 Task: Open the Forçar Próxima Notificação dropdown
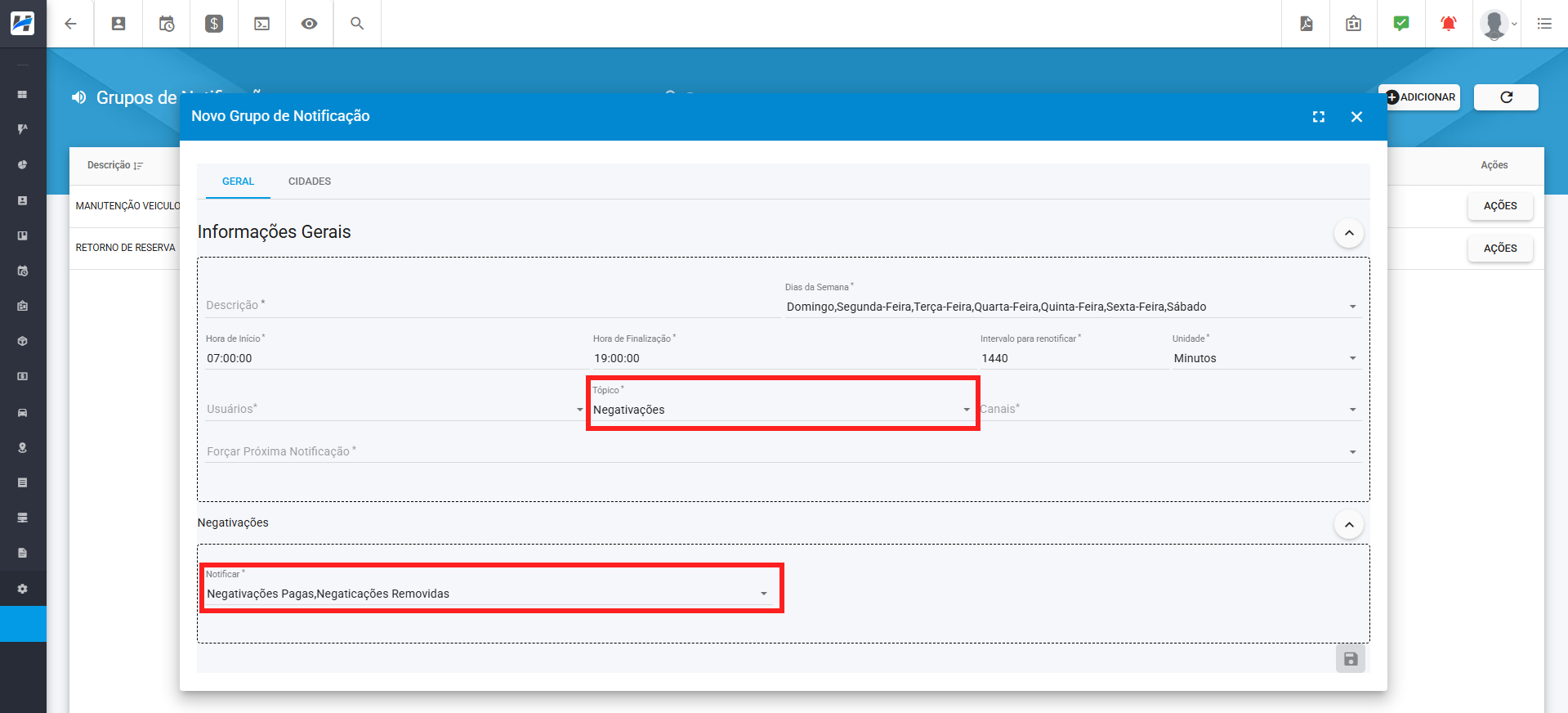[x=782, y=451]
